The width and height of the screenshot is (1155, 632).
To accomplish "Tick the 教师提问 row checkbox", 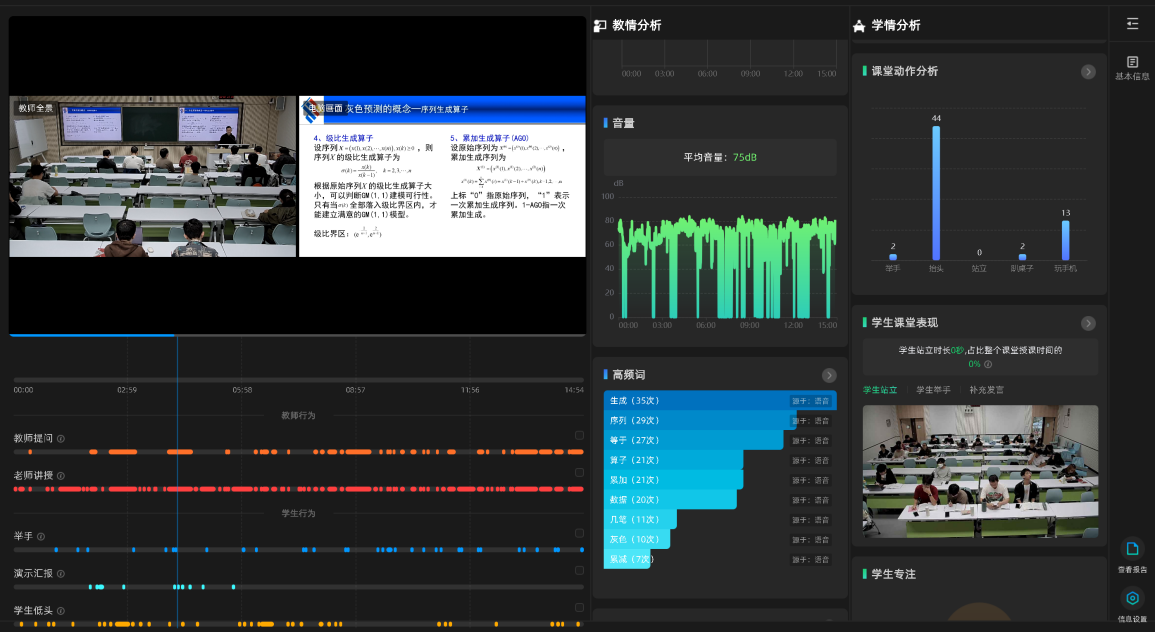I will (579, 435).
